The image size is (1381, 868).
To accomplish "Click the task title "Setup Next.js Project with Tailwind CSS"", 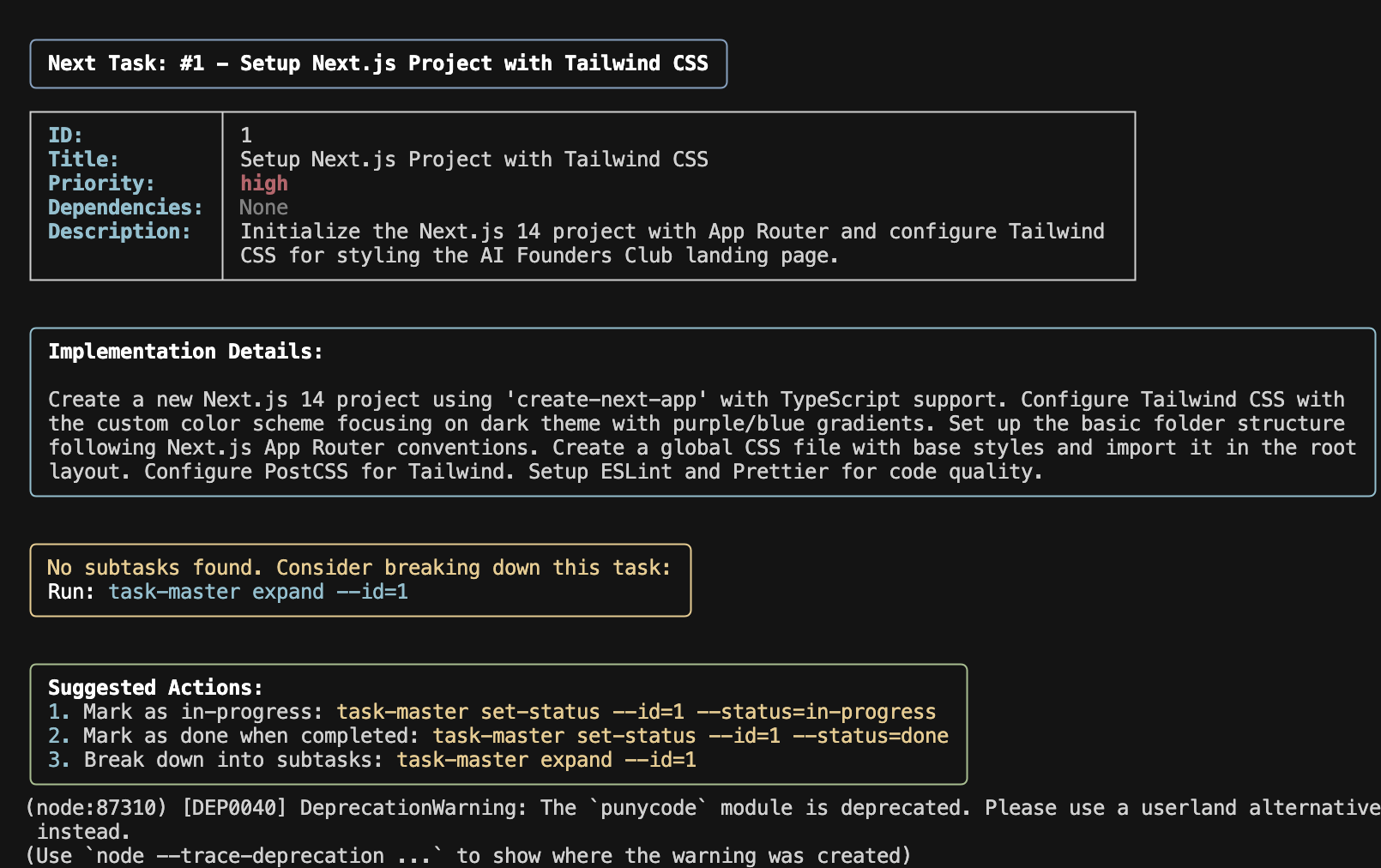I will (473, 159).
